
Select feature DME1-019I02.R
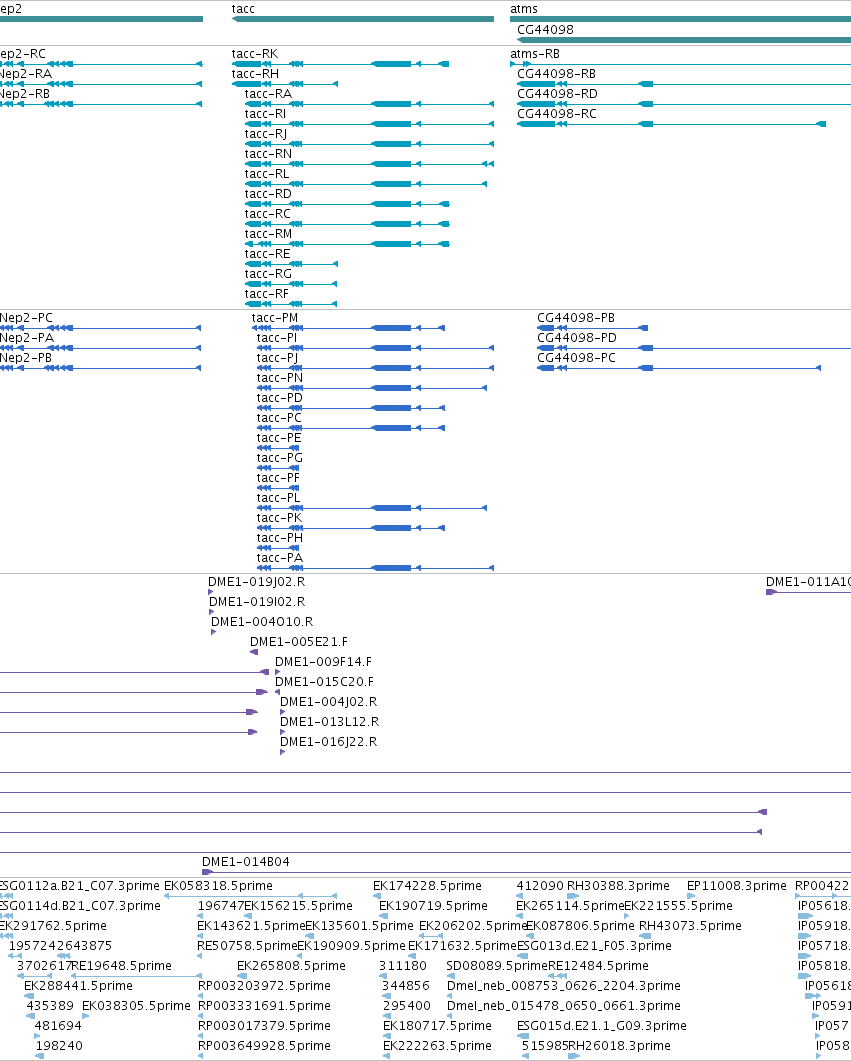point(212,612)
